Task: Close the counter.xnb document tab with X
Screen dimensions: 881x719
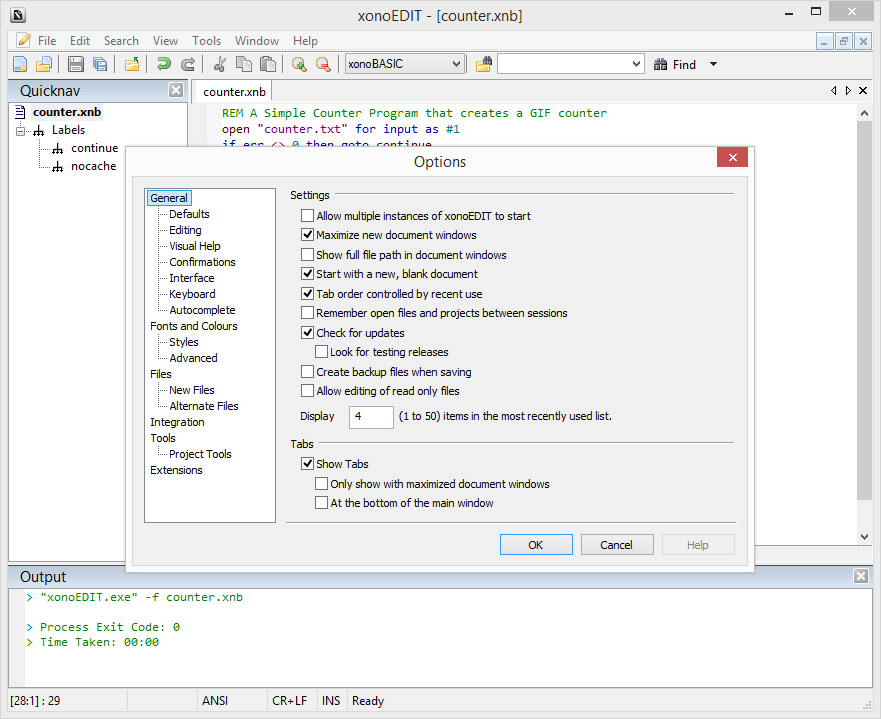Action: pyautogui.click(x=863, y=90)
